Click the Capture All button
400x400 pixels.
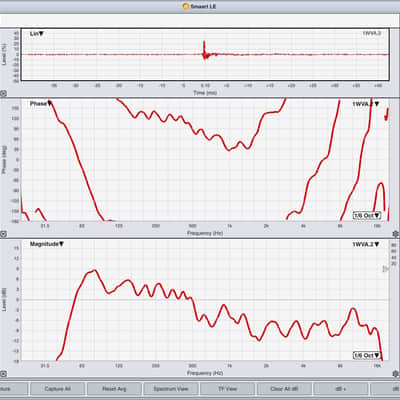point(57,389)
